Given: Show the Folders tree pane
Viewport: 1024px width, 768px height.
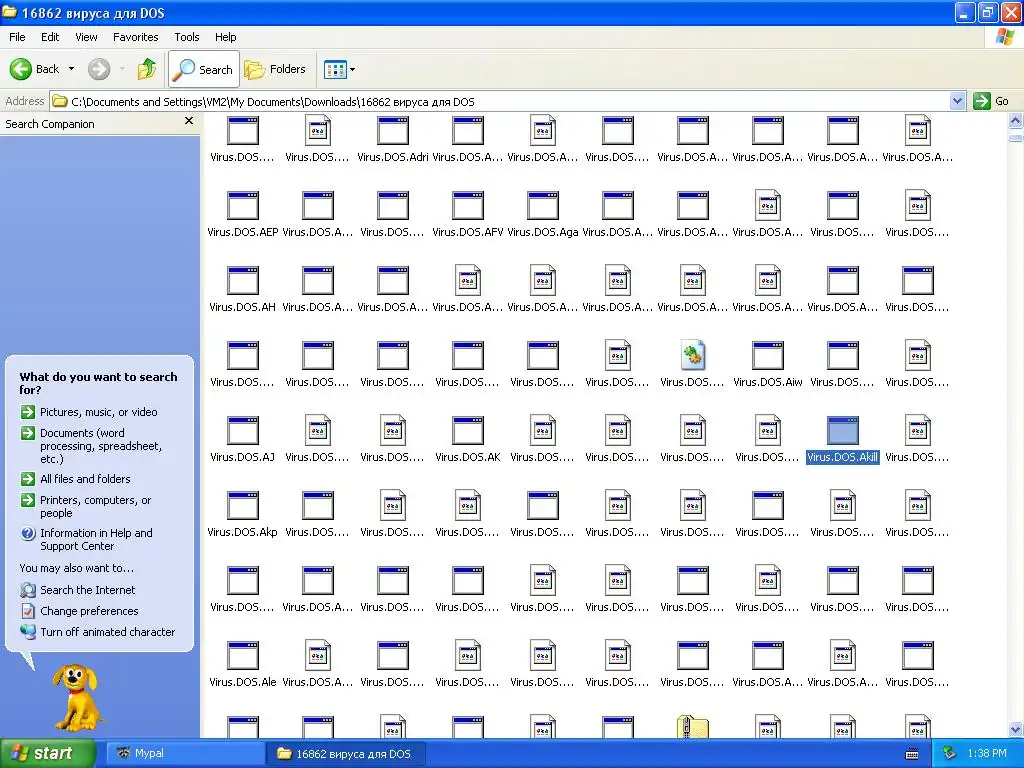Looking at the screenshot, I should point(274,69).
